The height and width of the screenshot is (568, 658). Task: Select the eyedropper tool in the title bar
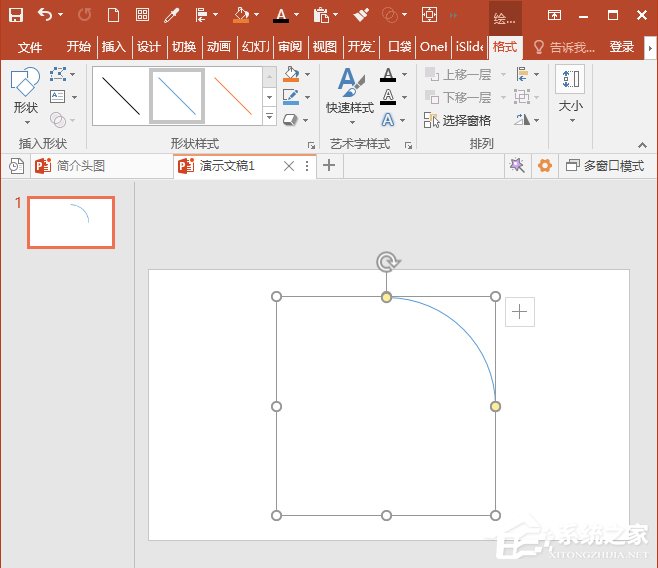pyautogui.click(x=171, y=15)
